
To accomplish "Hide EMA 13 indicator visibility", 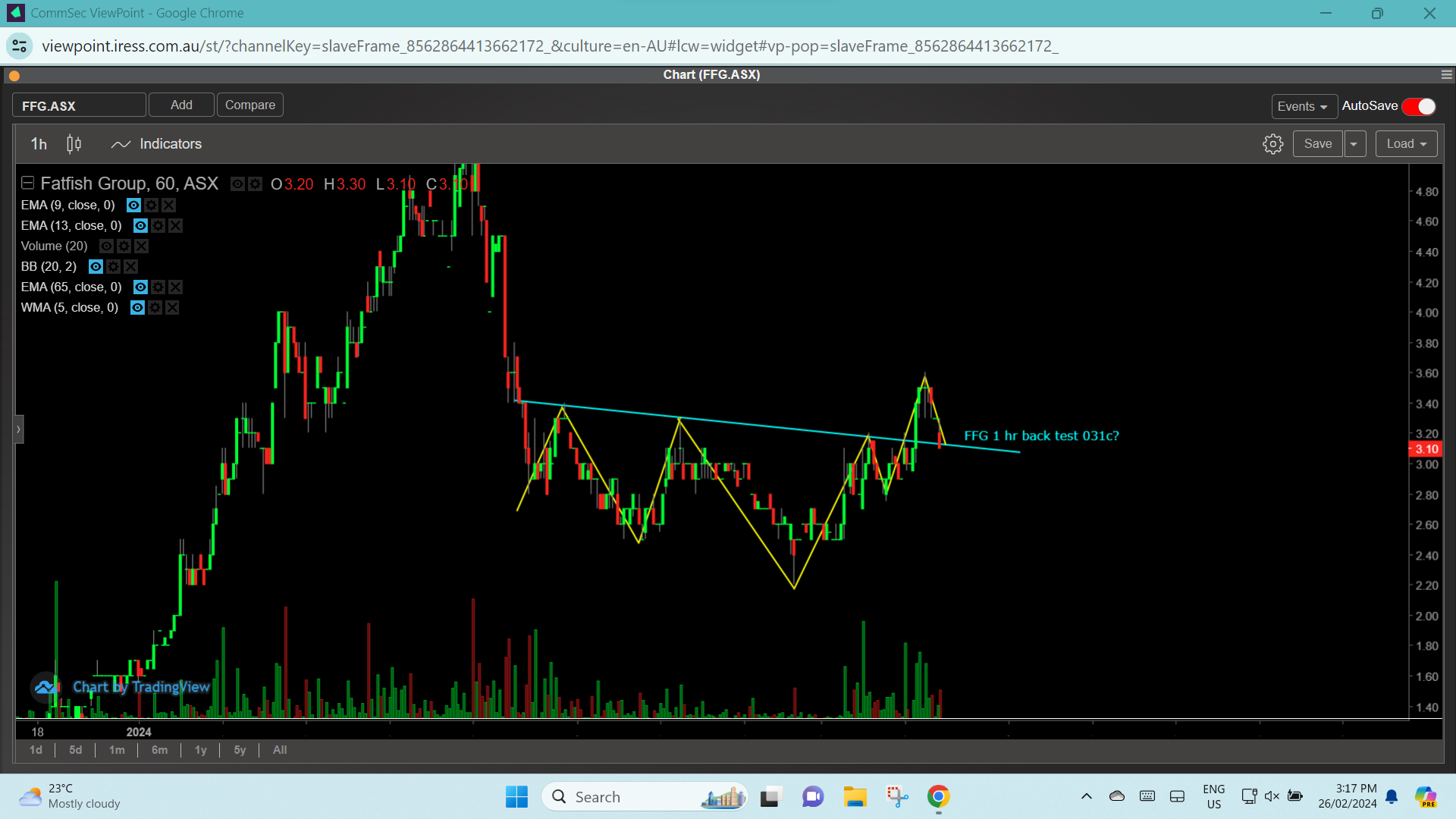I will [x=140, y=226].
